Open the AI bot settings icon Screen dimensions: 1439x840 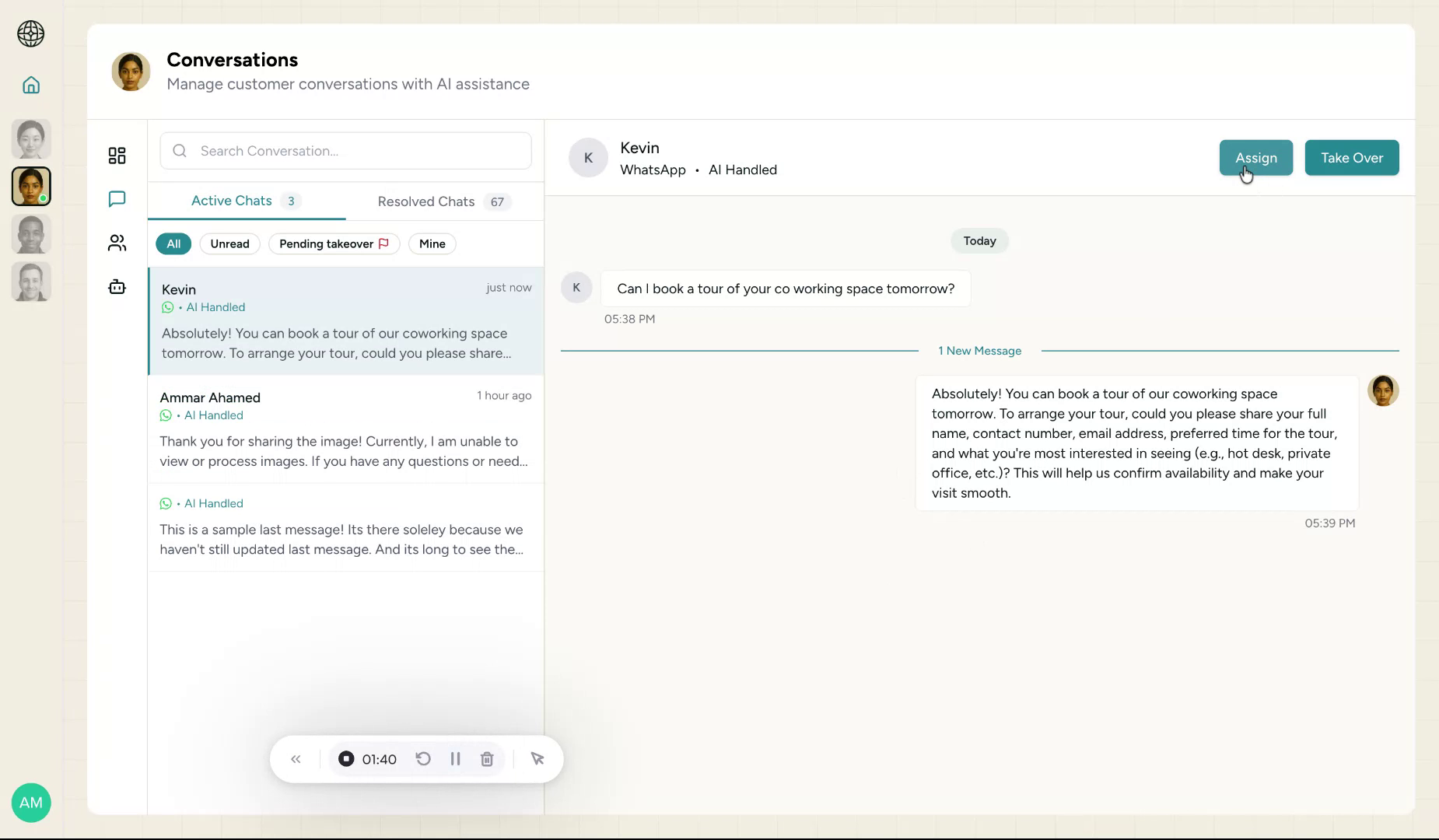[117, 286]
